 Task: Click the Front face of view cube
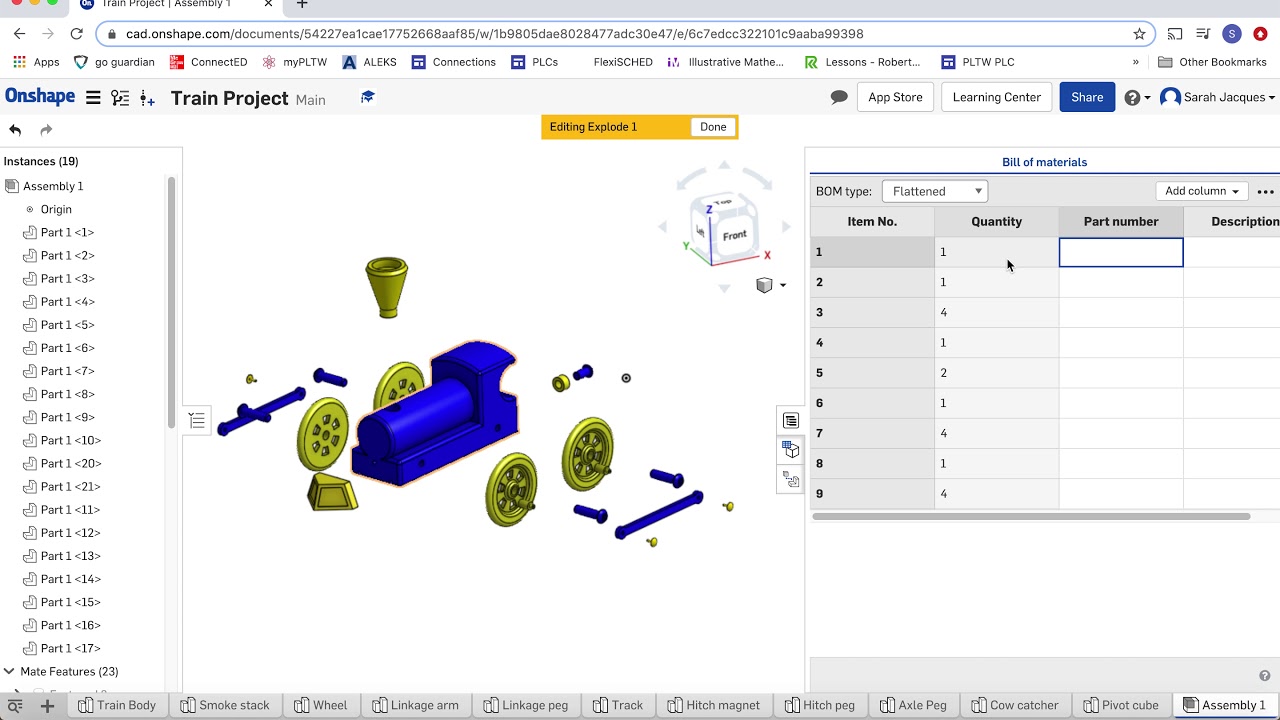click(x=735, y=235)
